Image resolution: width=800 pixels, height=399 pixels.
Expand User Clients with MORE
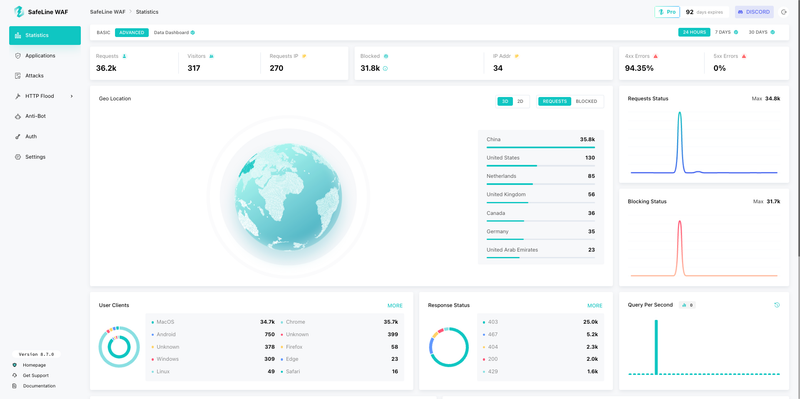coord(395,306)
